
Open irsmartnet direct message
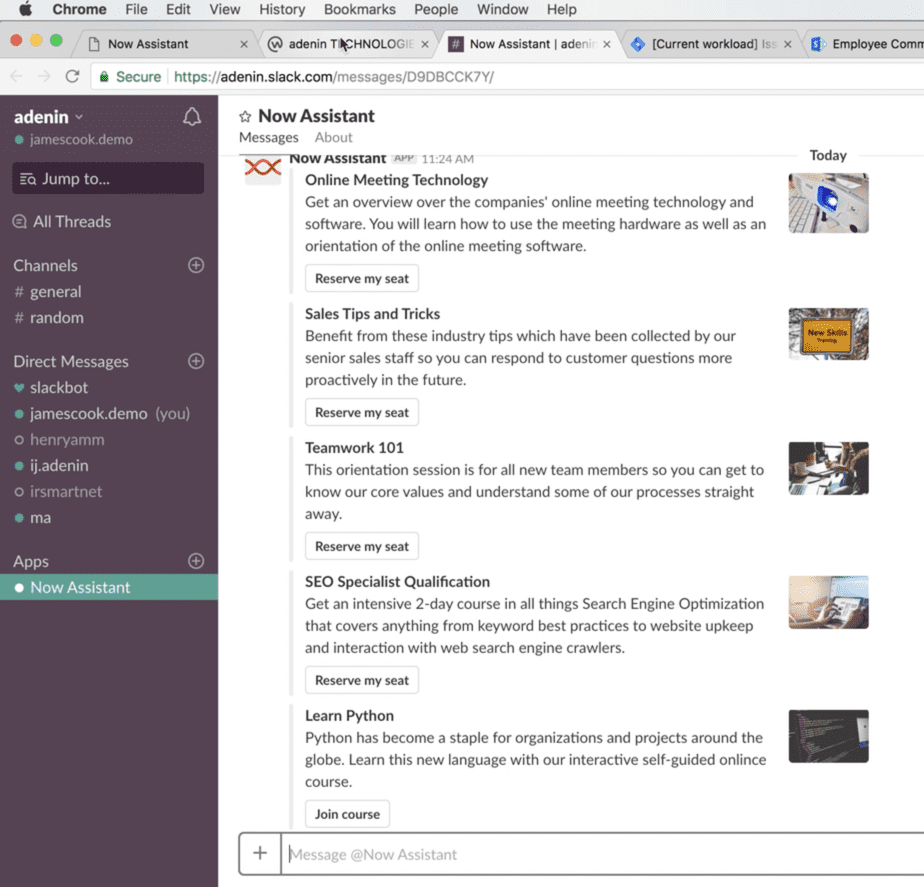66,492
